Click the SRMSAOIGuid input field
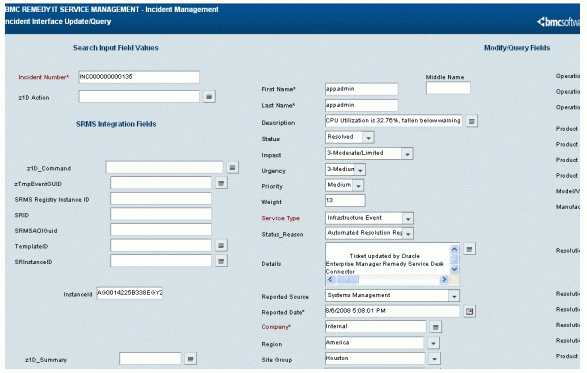Viewport: 587px width, 373px height. click(161, 230)
